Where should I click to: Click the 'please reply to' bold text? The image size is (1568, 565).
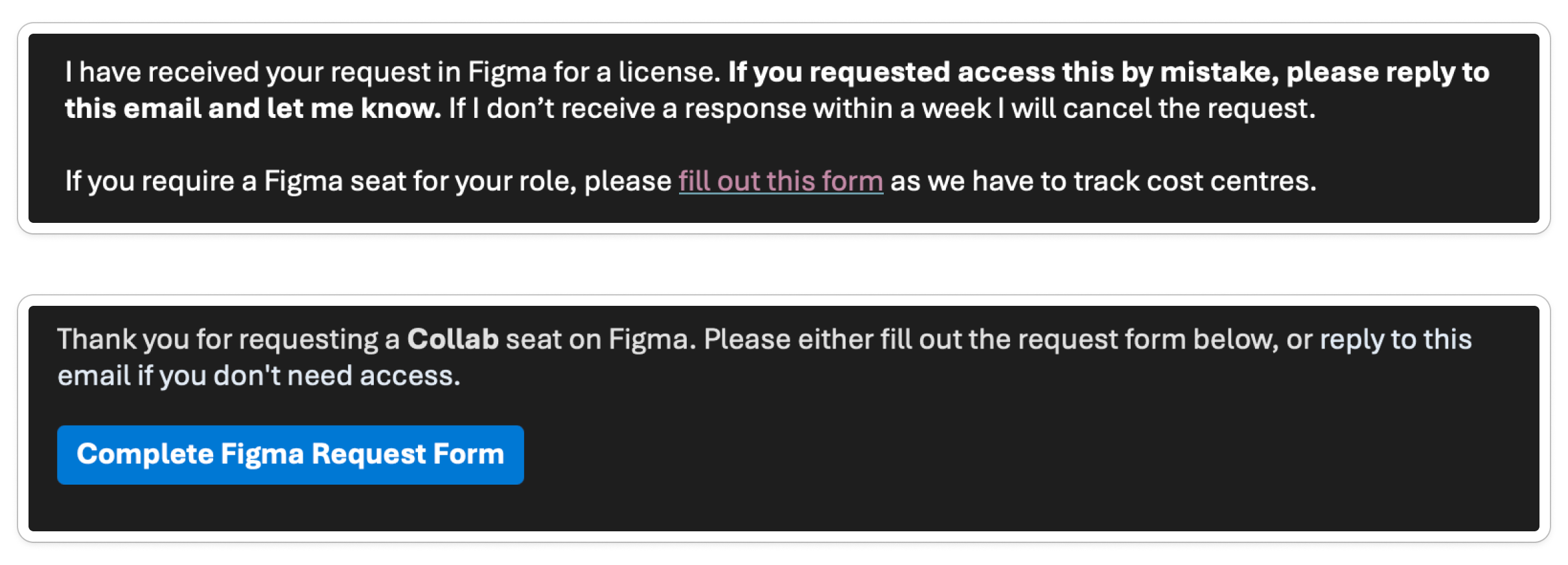coord(1388,72)
